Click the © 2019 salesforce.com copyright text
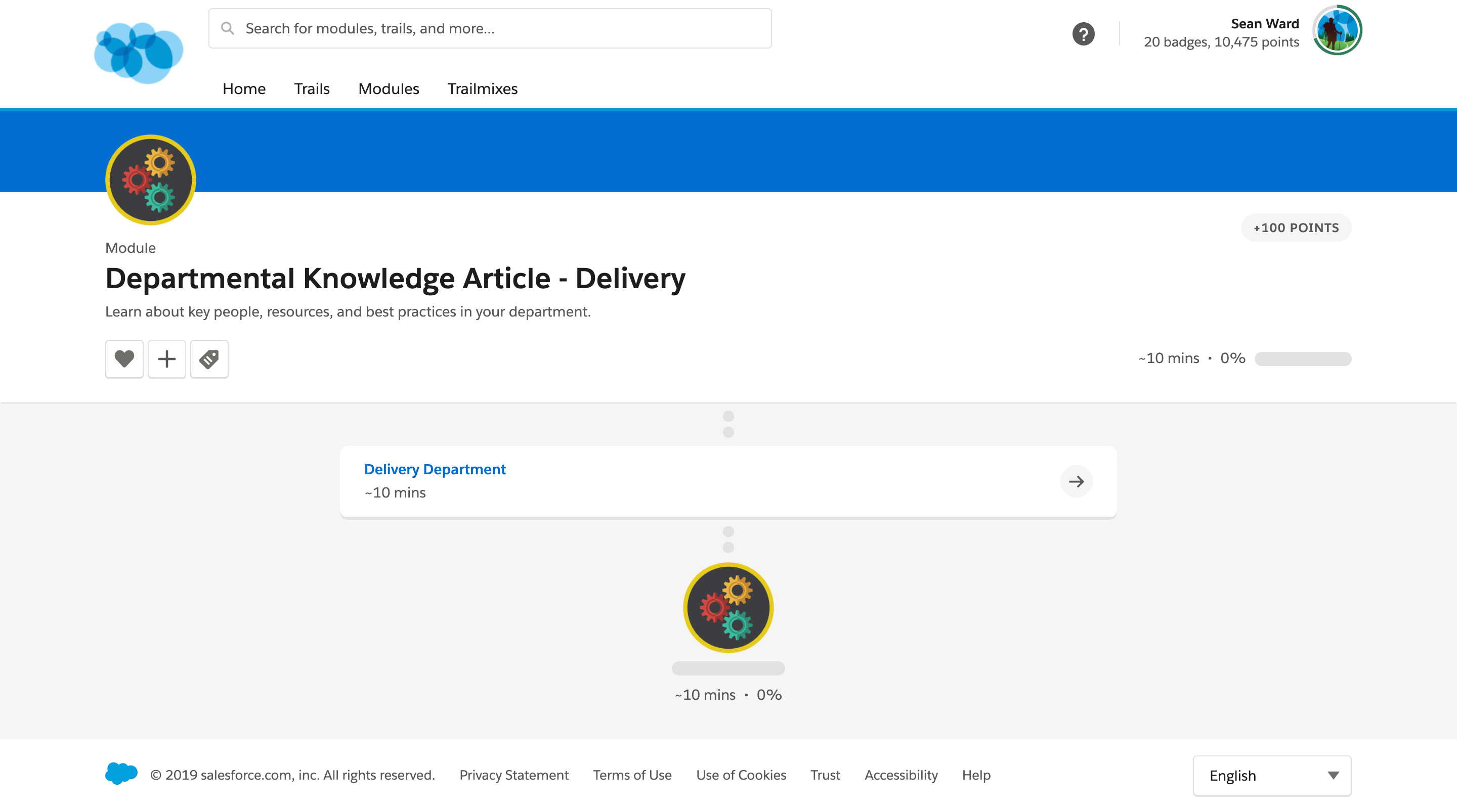Image resolution: width=1457 pixels, height=812 pixels. point(292,775)
